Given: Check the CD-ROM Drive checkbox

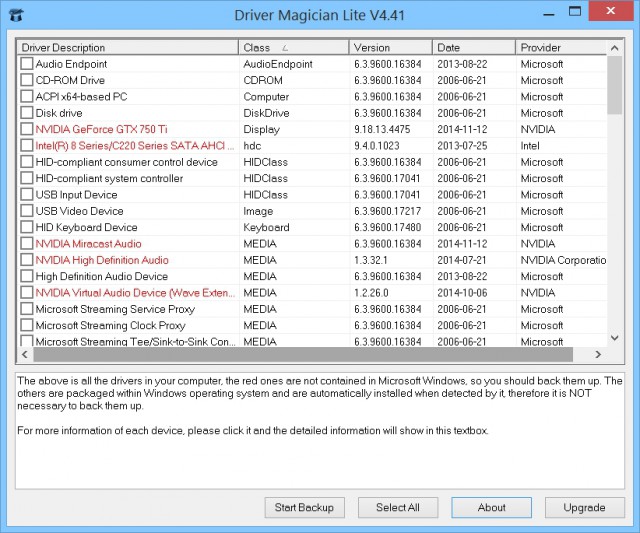Looking at the screenshot, I should (x=27, y=80).
